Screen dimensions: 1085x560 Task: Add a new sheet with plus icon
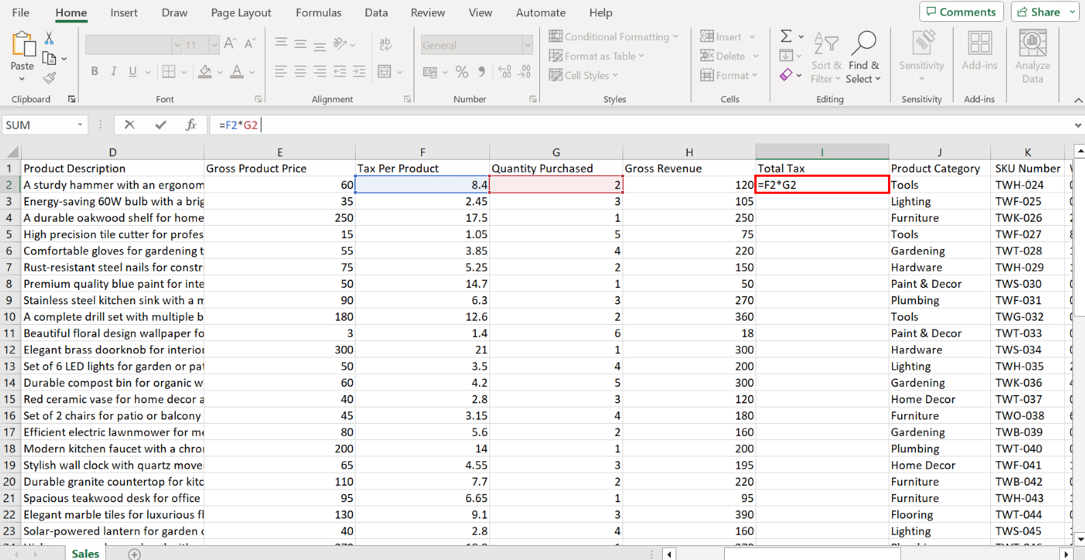[134, 554]
